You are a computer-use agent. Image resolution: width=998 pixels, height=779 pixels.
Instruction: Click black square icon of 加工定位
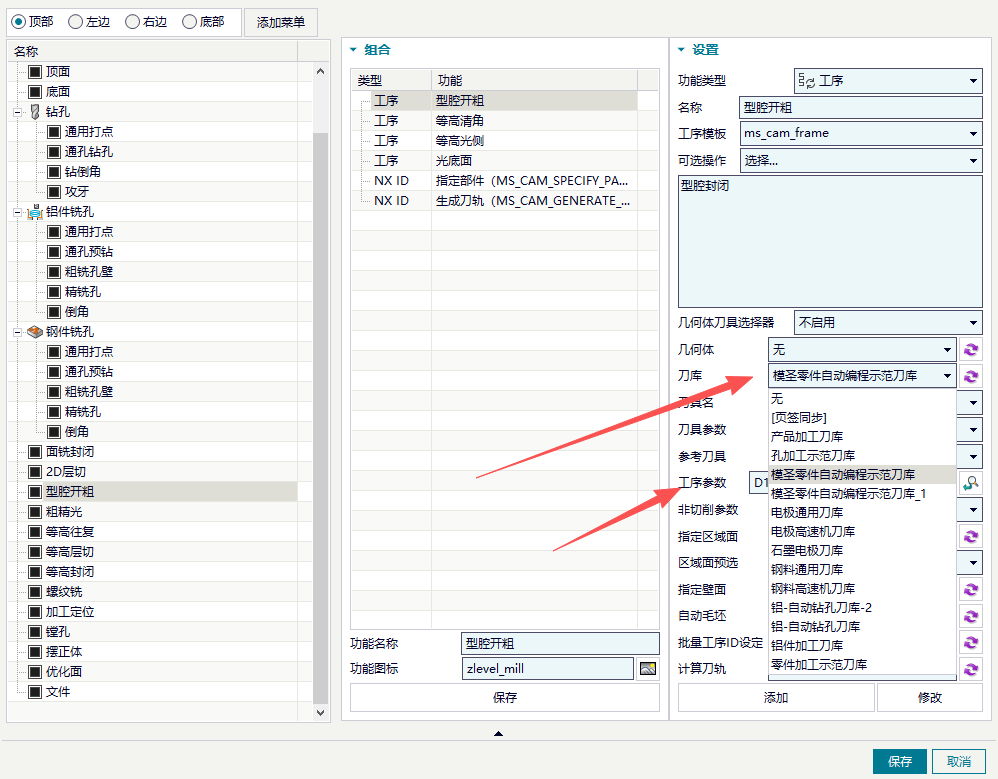(35, 612)
